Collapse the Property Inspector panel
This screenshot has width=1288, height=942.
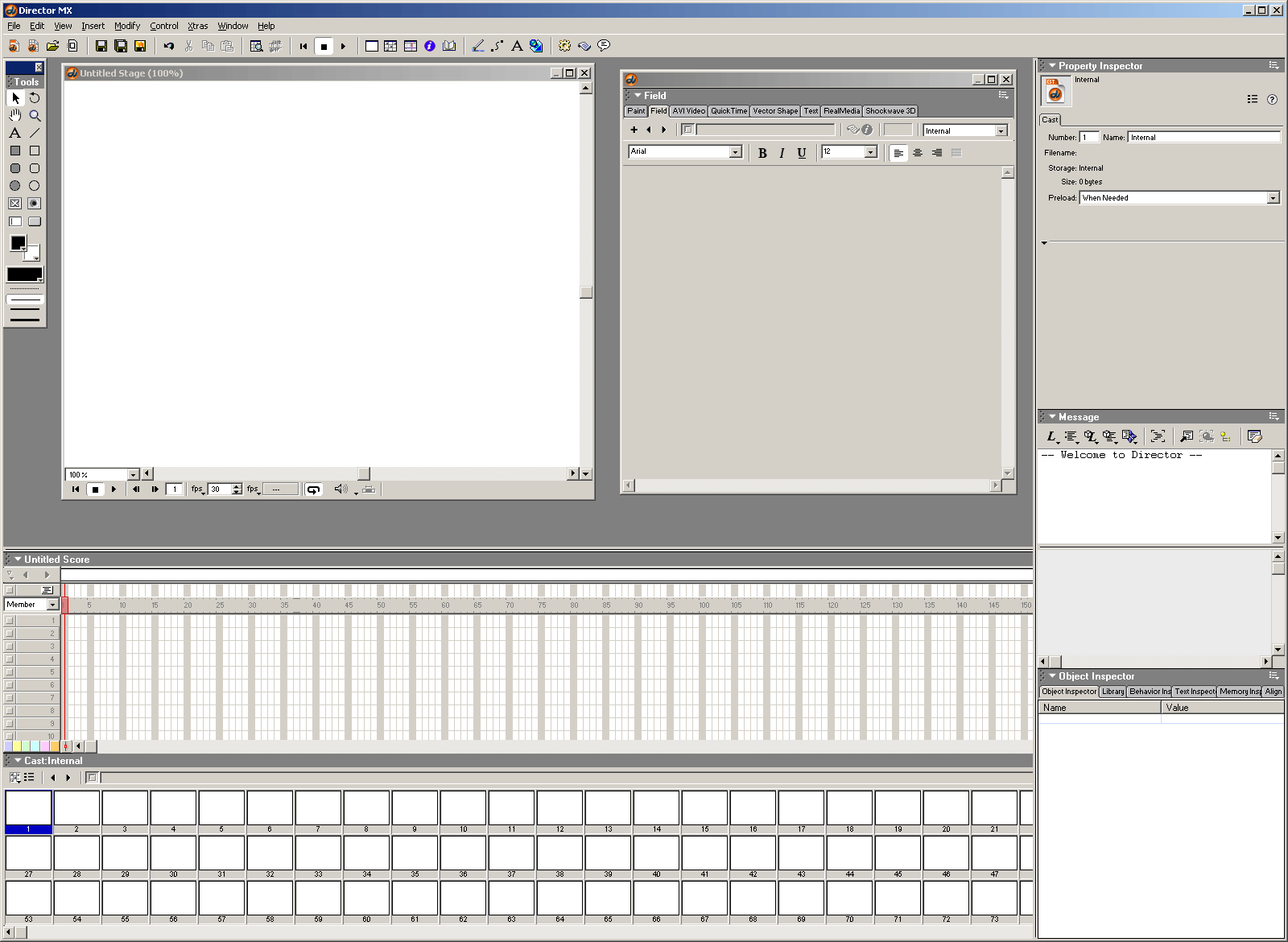pos(1052,66)
